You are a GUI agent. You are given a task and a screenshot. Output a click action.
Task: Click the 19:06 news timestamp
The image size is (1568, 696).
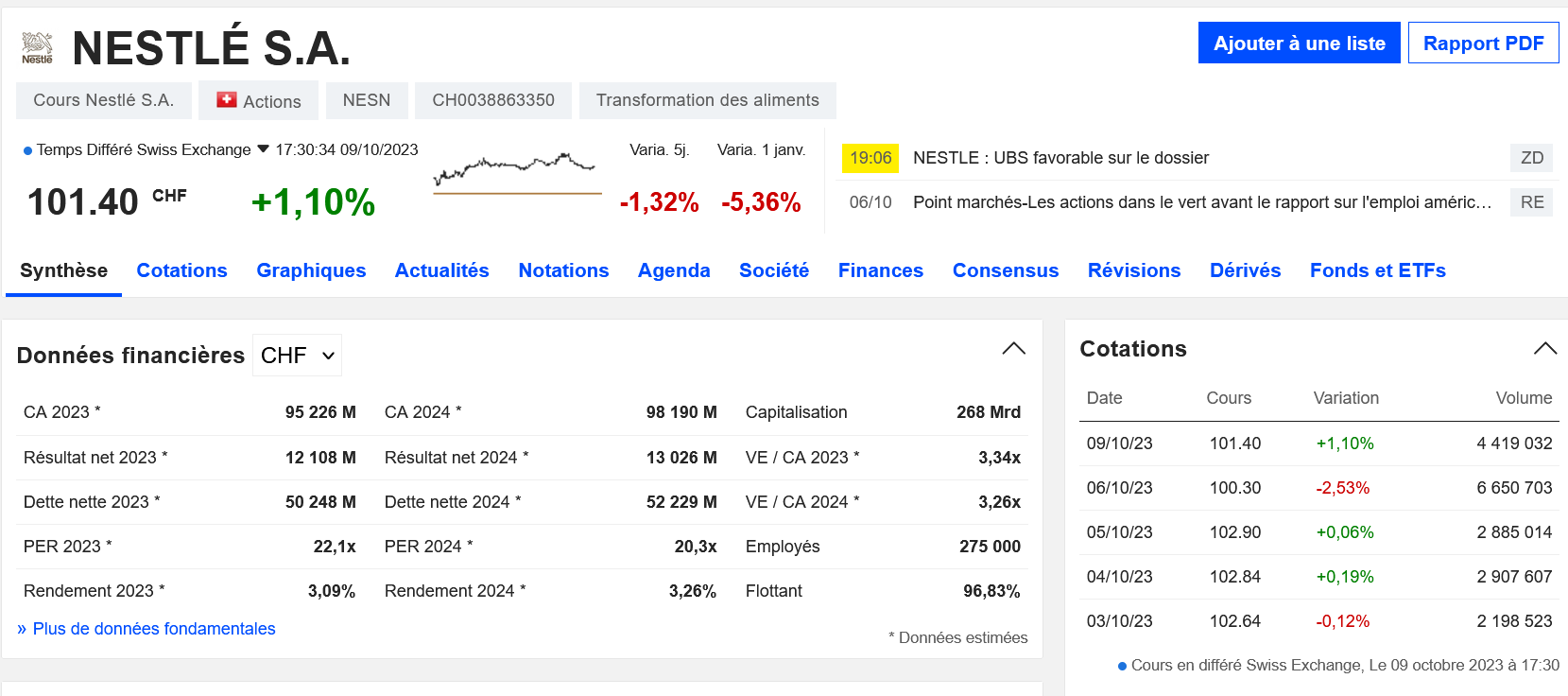pyautogui.click(x=870, y=158)
